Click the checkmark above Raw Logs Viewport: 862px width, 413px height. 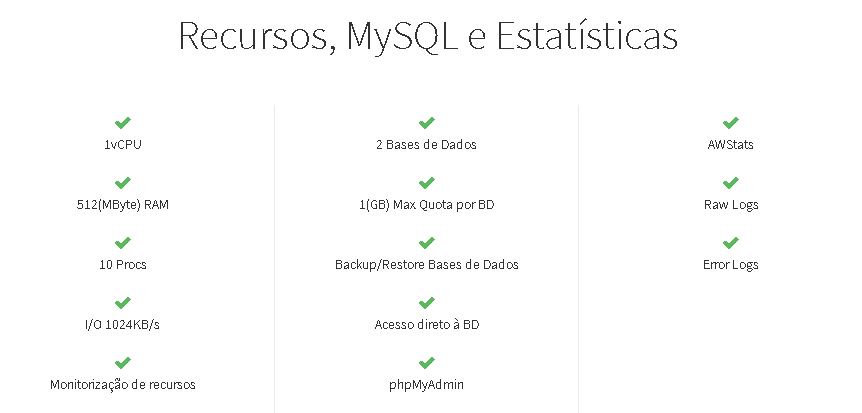(731, 182)
